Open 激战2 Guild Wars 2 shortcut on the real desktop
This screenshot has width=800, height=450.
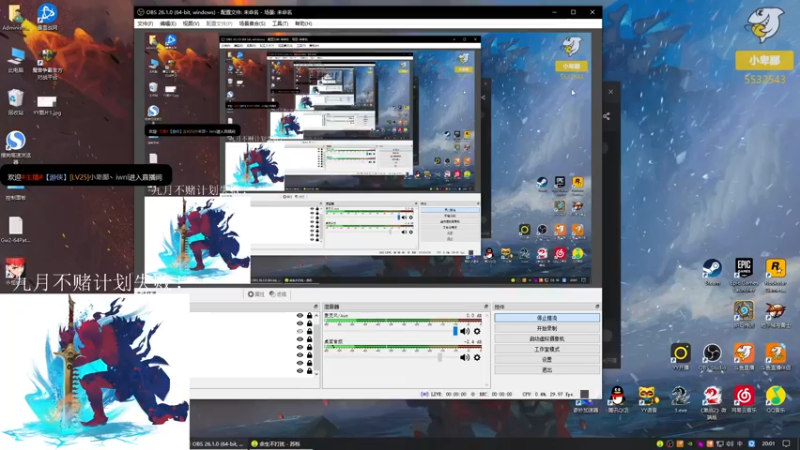coord(712,402)
